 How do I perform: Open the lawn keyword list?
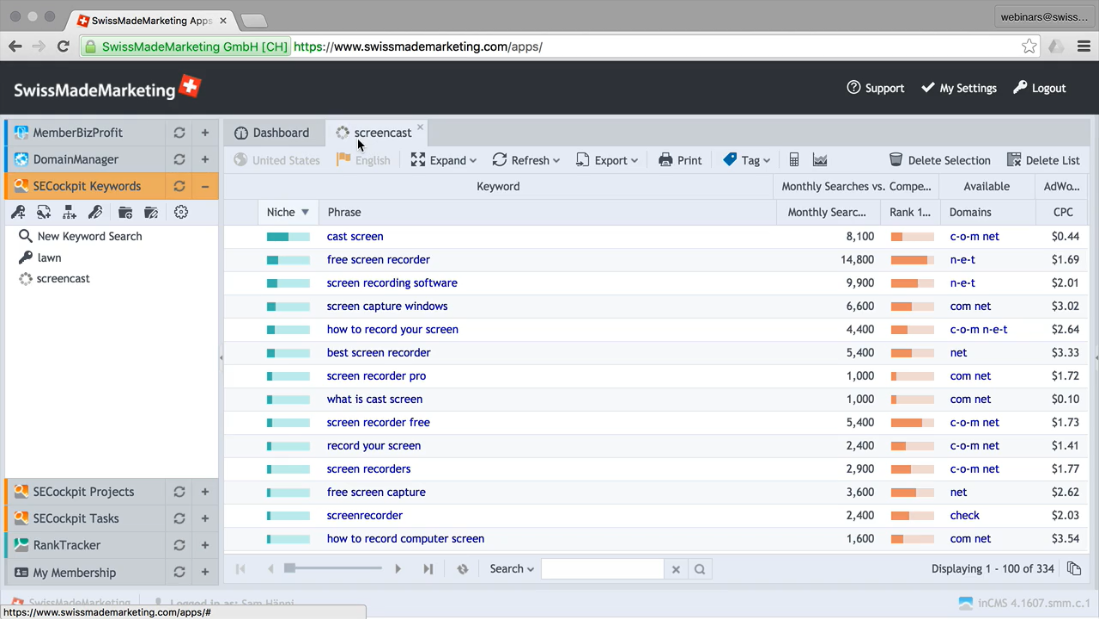49,257
